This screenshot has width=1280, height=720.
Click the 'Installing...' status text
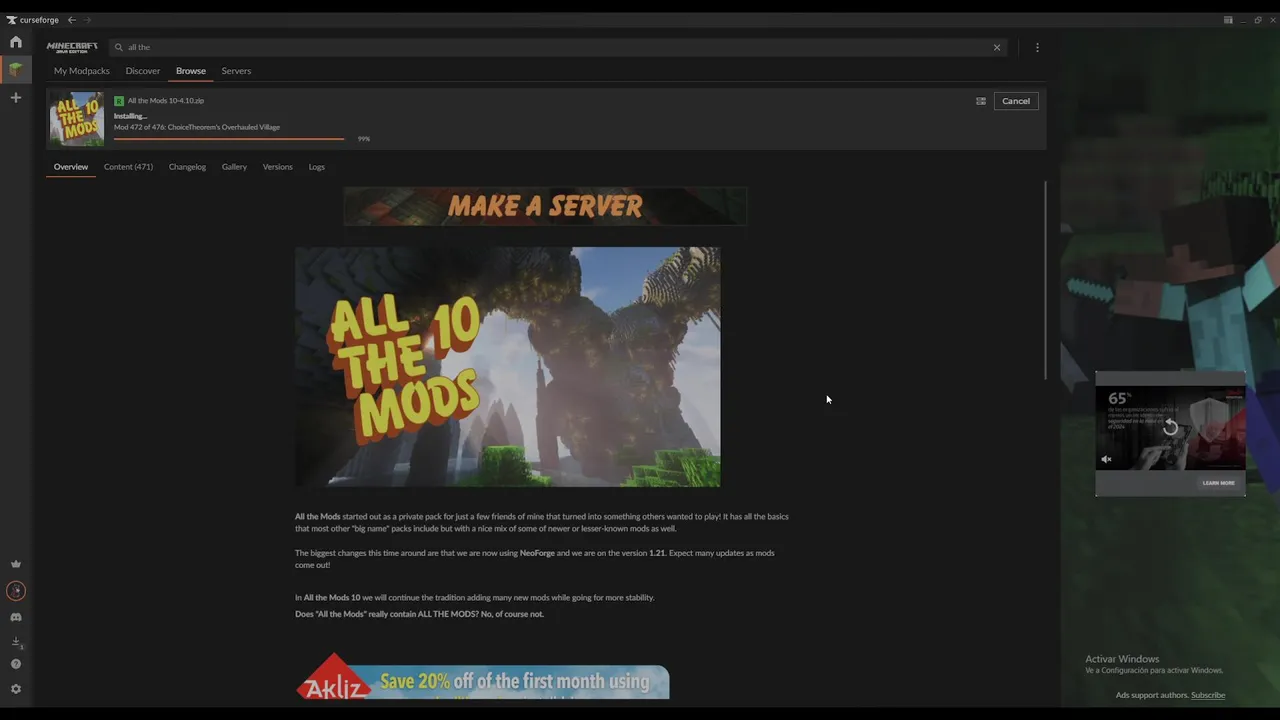130,116
